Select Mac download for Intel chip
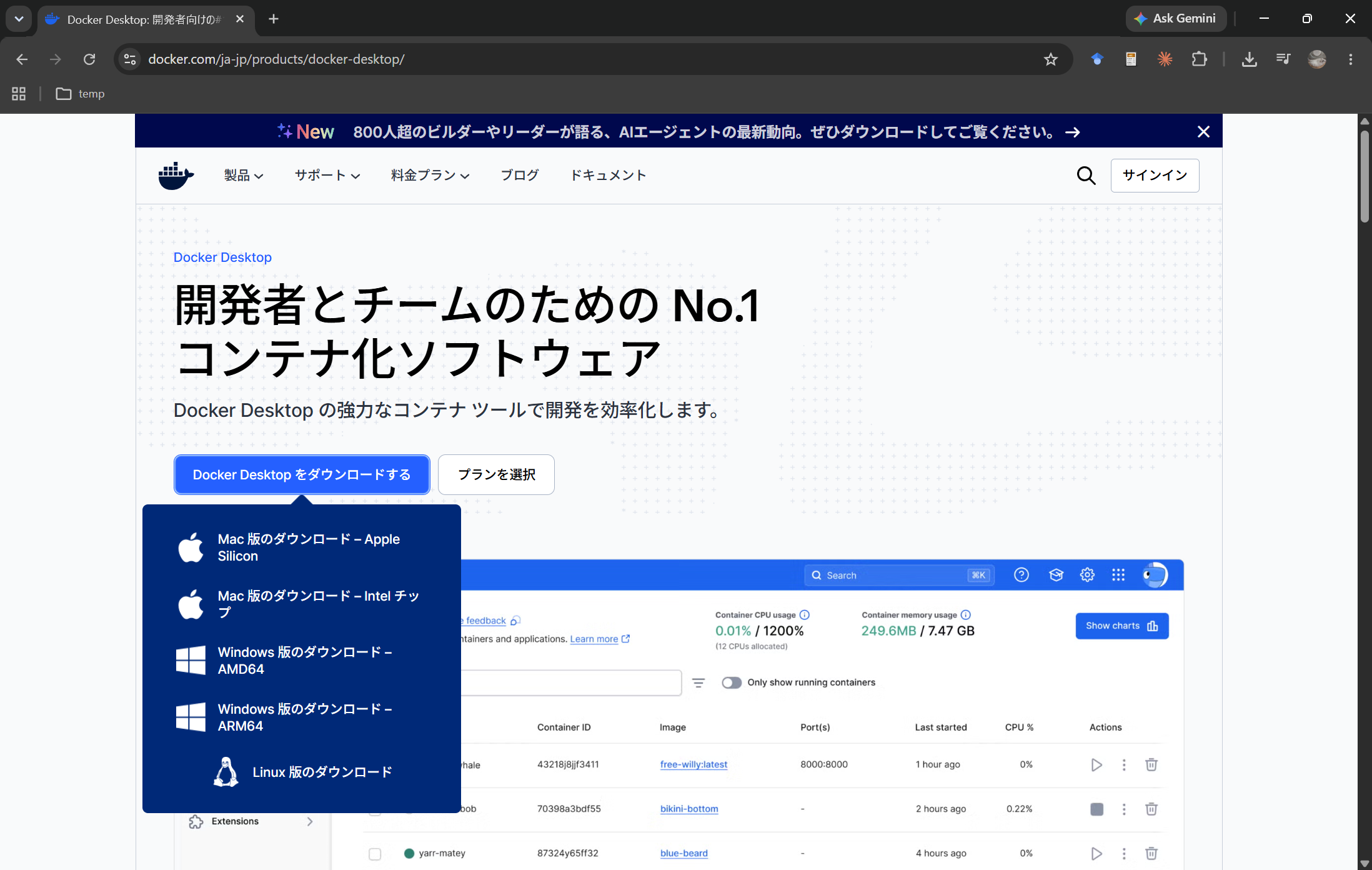Image resolution: width=1372 pixels, height=870 pixels. pos(302,604)
